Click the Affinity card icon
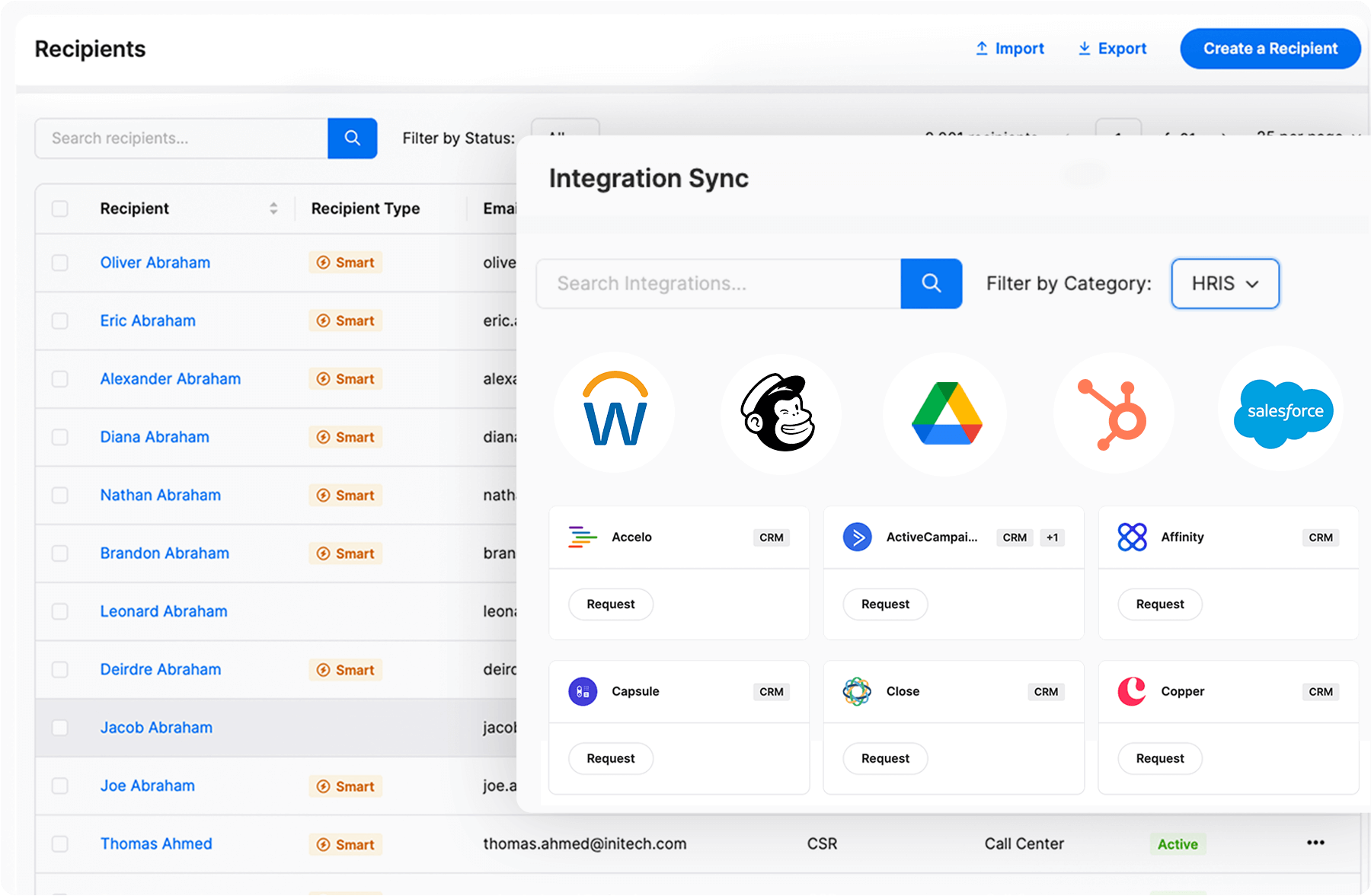 click(1133, 537)
